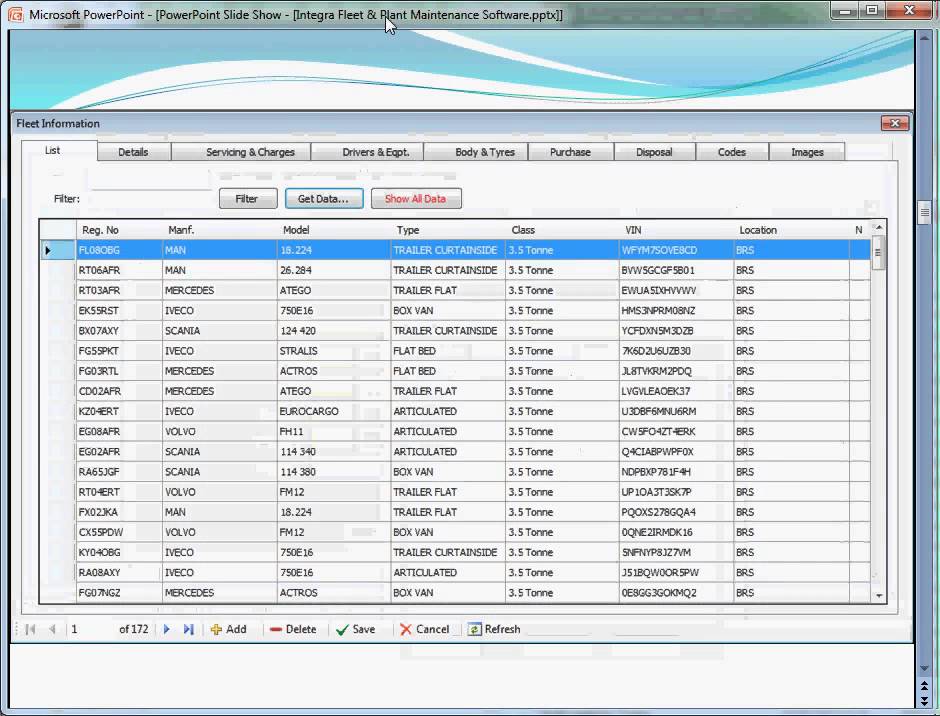Select VIN cell J51BQW0OR5PW
Screen dimensions: 940x716
(x=676, y=573)
